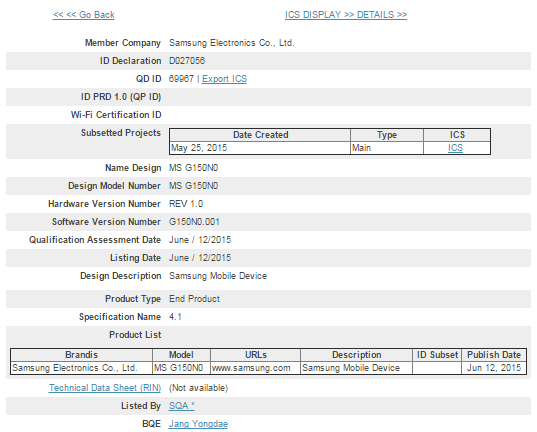
Task: Open ICS DISPLAY >> DETAILS link
Action: click(x=346, y=15)
